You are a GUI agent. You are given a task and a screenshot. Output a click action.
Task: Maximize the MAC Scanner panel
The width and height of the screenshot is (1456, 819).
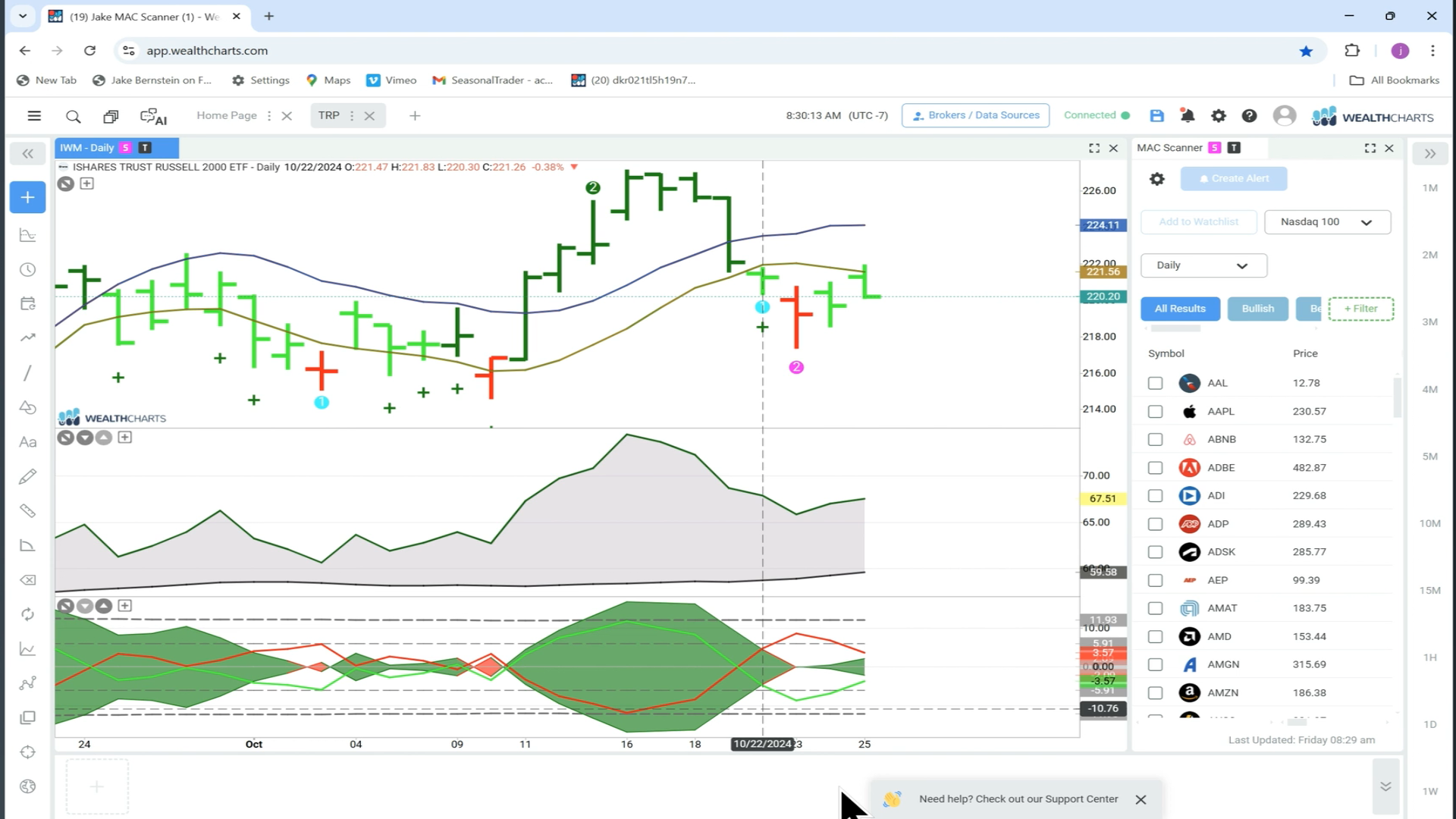click(x=1370, y=148)
